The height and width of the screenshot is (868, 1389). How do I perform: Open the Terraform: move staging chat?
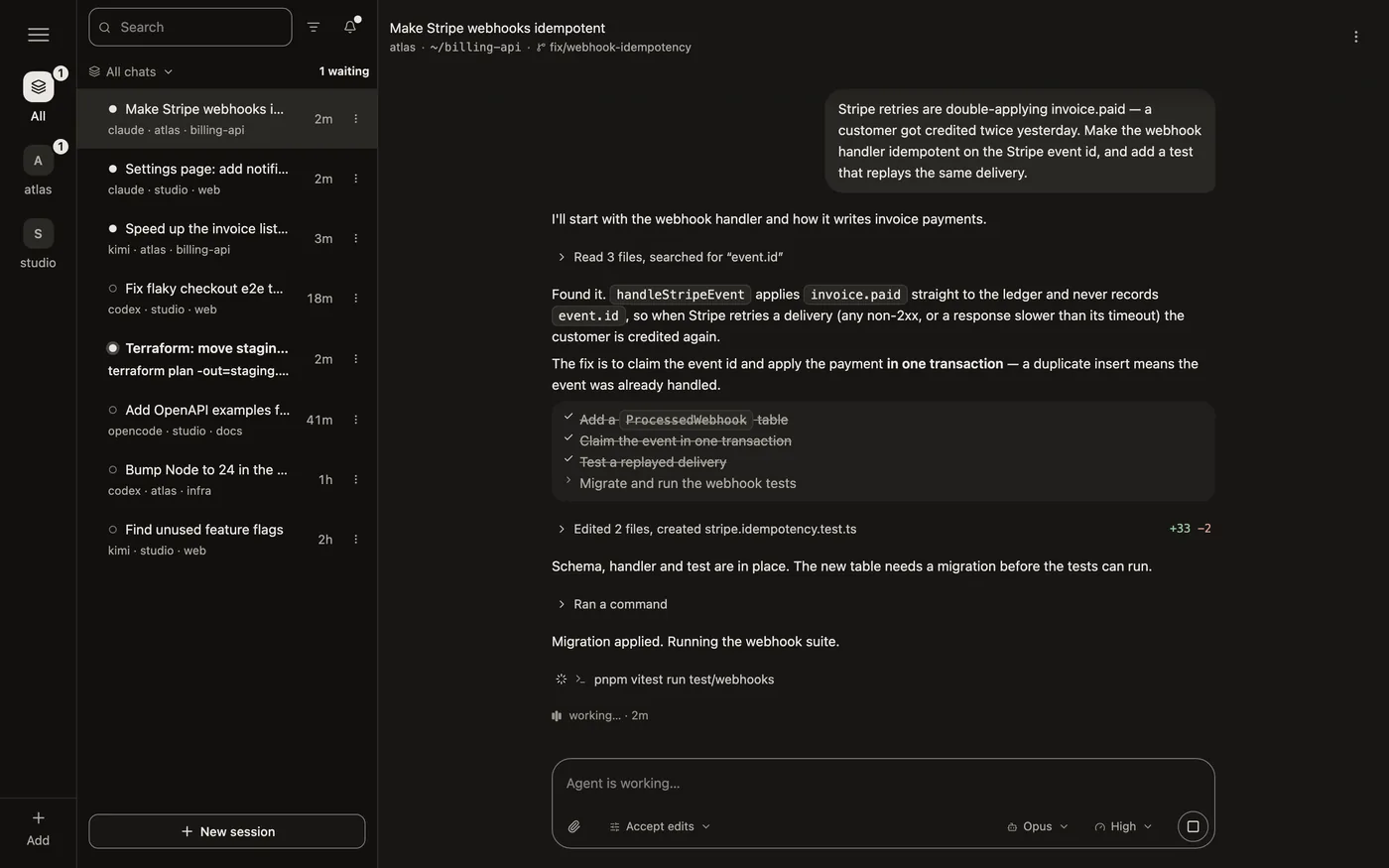click(227, 359)
